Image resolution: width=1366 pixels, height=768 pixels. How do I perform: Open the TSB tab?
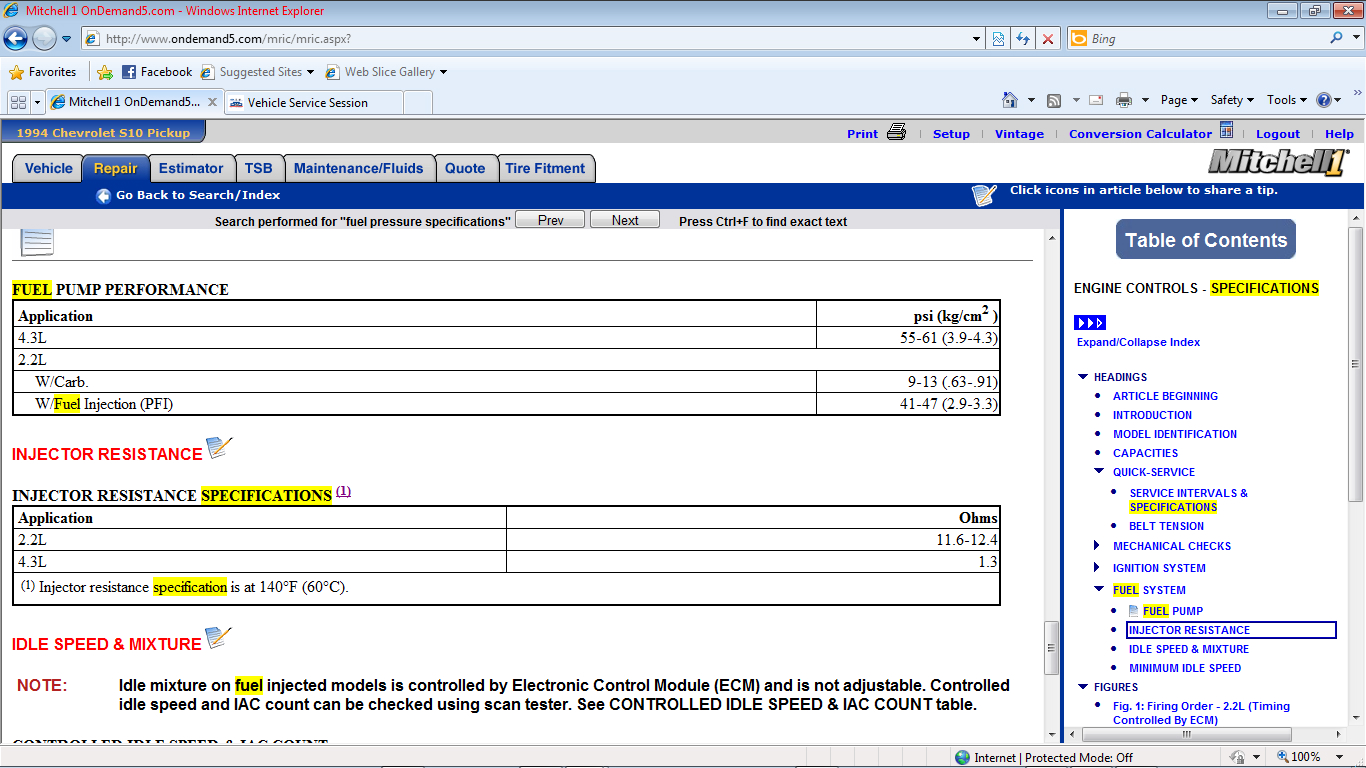click(x=259, y=169)
